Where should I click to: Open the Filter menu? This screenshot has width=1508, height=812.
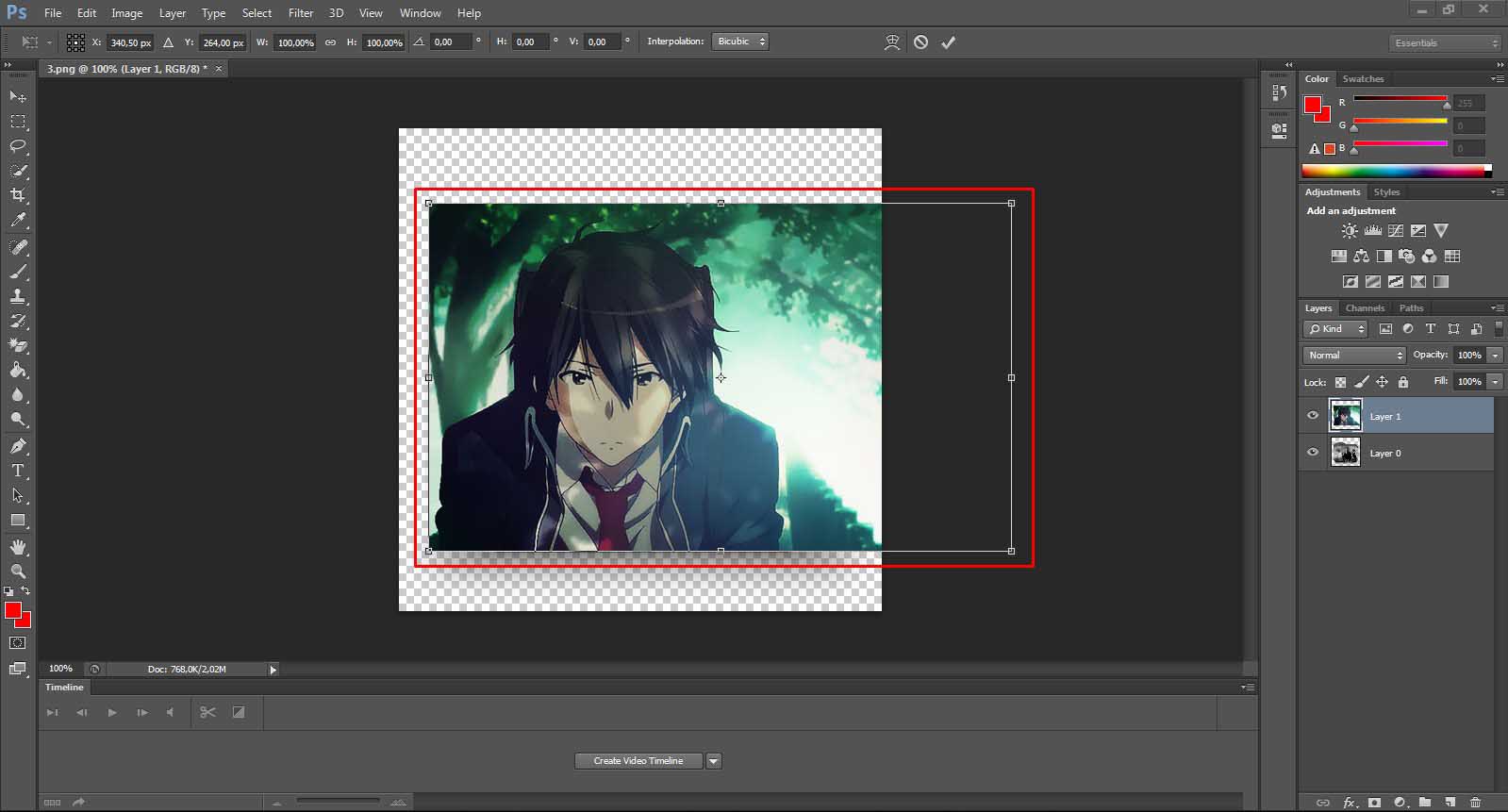click(301, 13)
